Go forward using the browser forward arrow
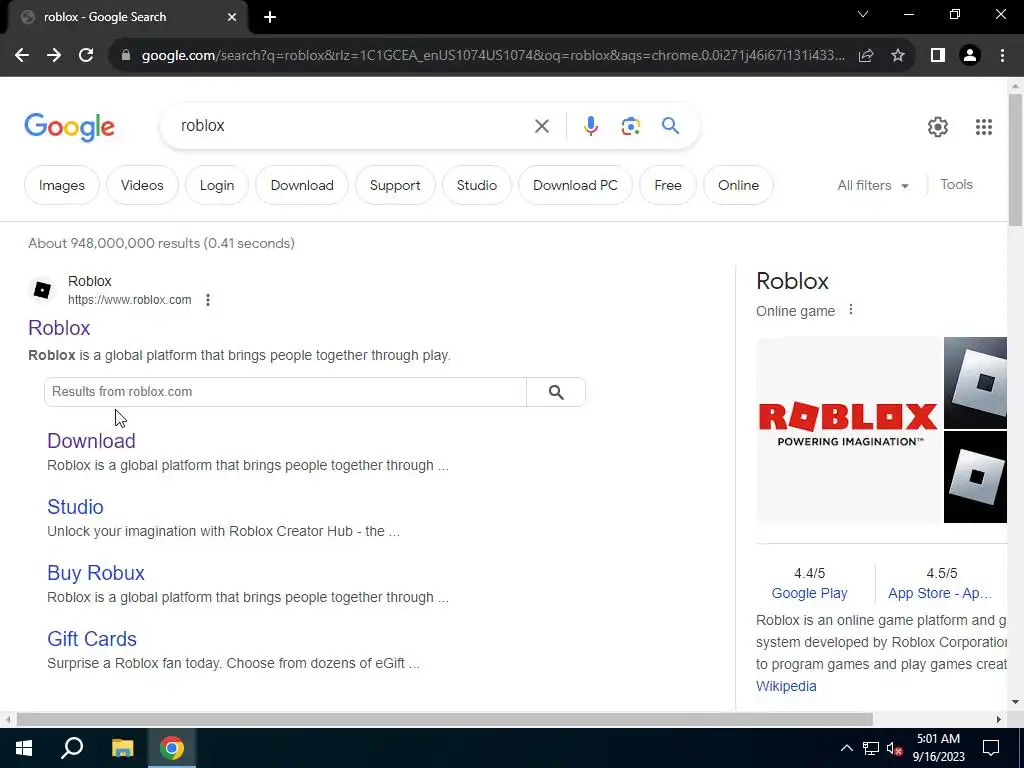 point(54,56)
